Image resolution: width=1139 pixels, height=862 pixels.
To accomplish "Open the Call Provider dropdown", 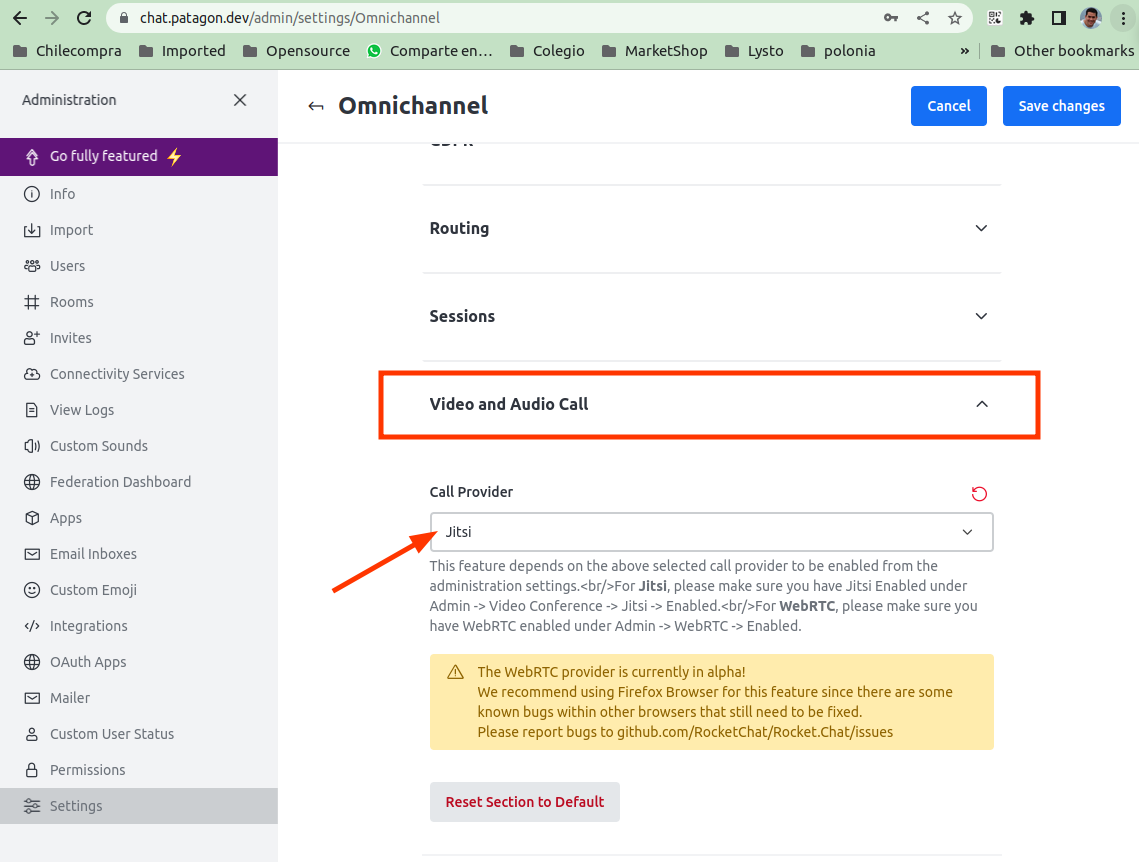I will click(711, 532).
